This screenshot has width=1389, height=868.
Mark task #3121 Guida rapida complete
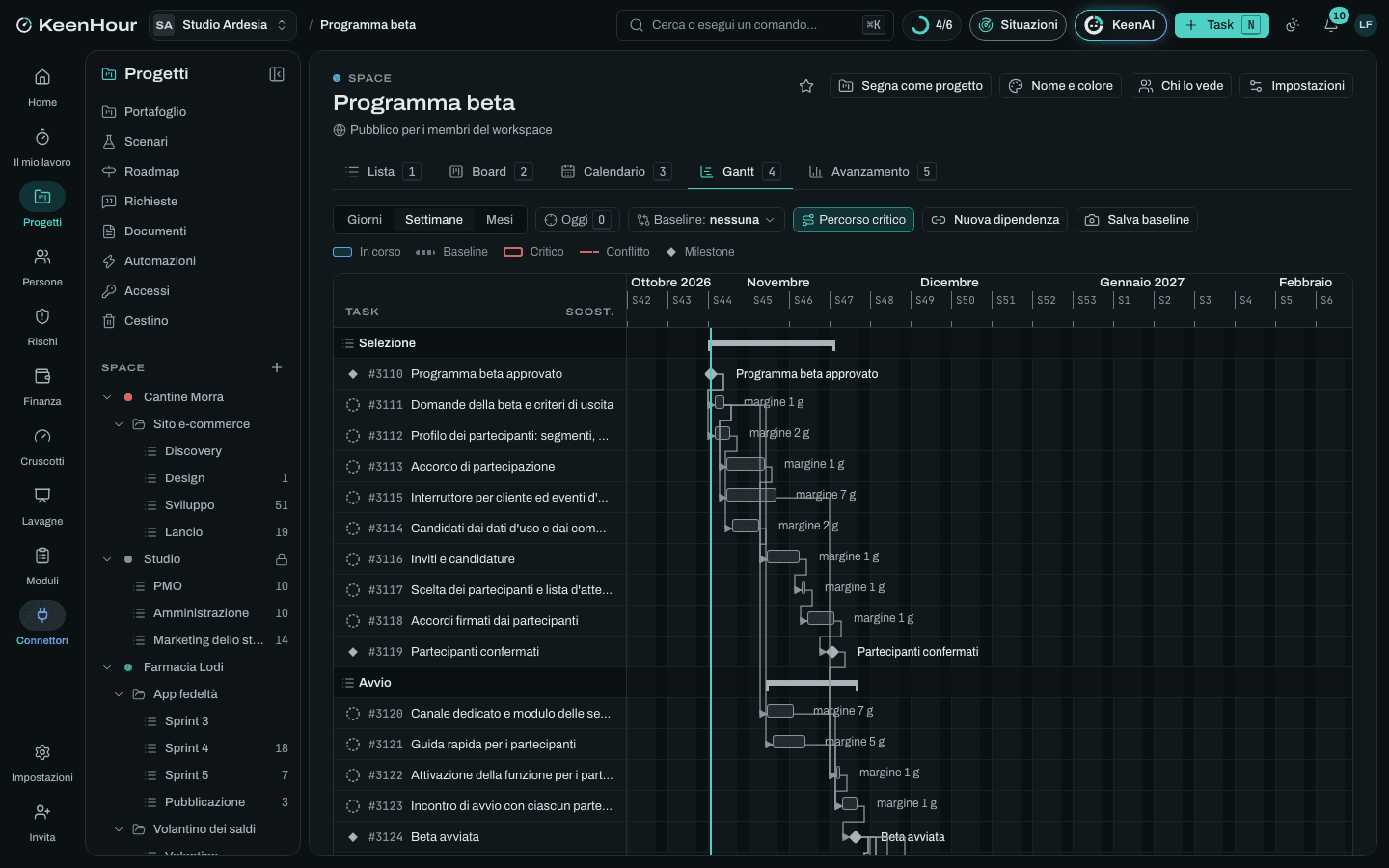click(353, 745)
